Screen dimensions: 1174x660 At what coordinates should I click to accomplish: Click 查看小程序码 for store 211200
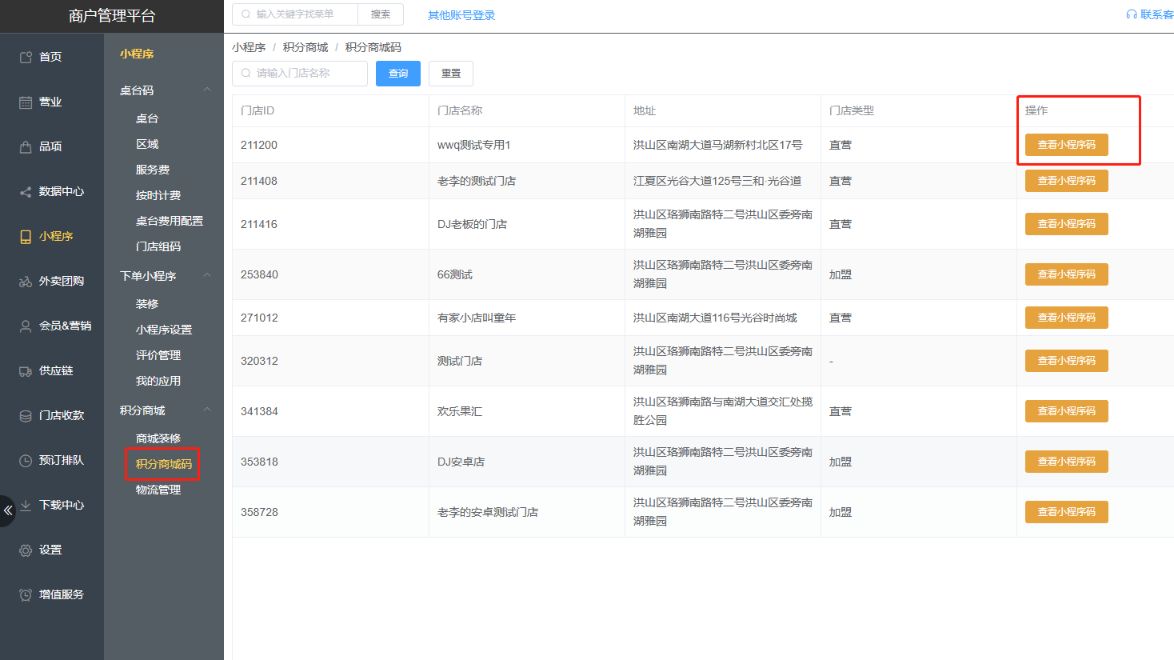[1066, 145]
